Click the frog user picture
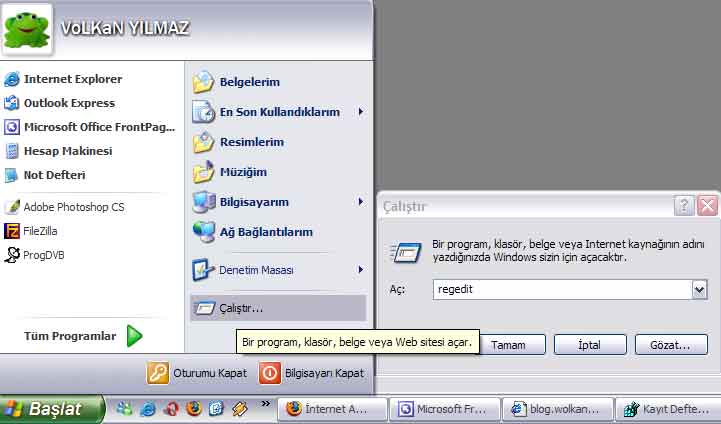 [x=27, y=29]
